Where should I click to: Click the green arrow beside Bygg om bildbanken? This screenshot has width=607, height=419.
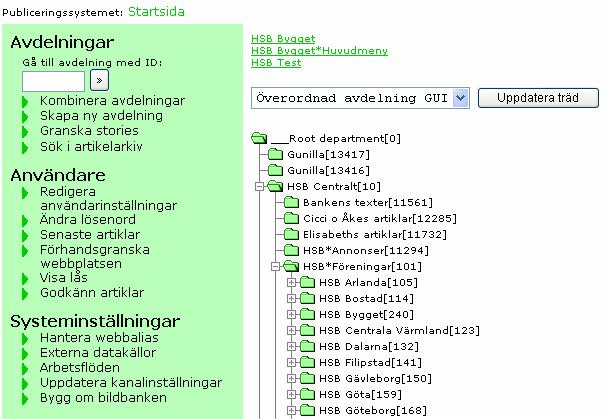tap(25, 399)
